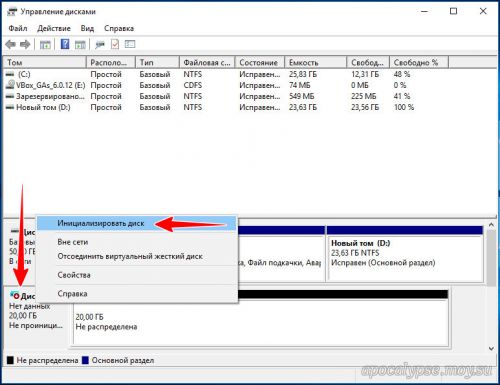Click the Disk Management title bar icon

12,12
